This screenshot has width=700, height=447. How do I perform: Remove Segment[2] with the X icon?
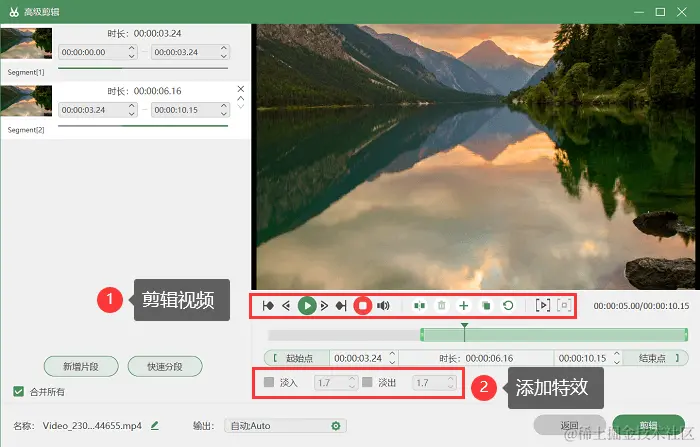coord(241,89)
